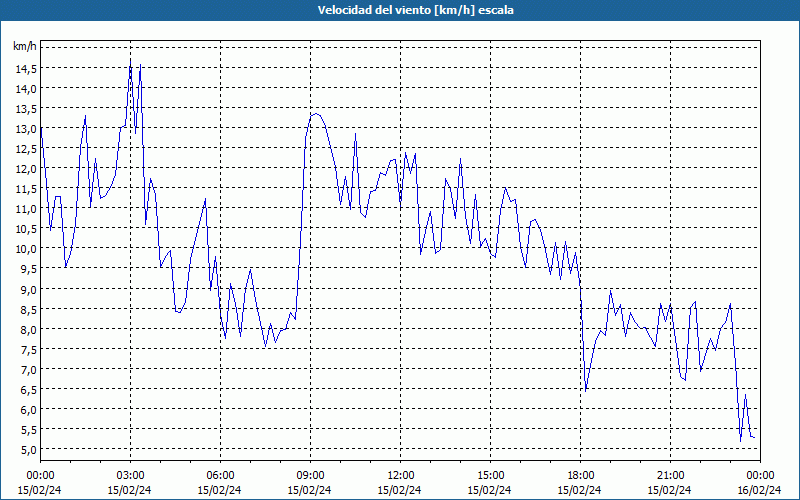Select the 06:00 time label

tap(220, 476)
